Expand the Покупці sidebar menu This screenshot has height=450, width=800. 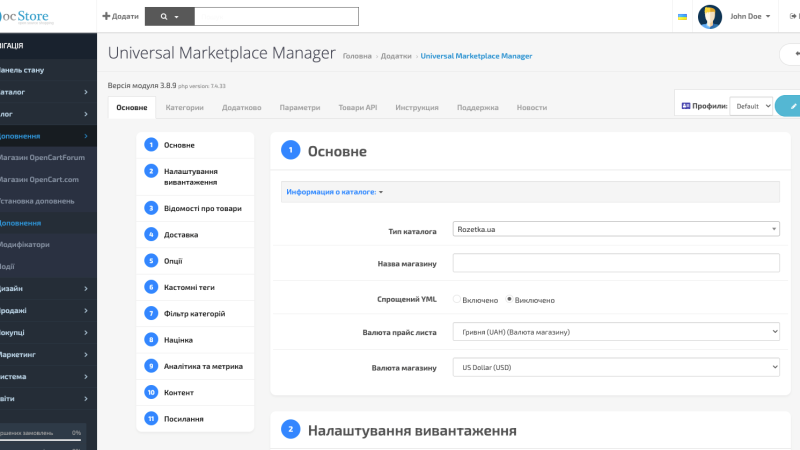48,332
